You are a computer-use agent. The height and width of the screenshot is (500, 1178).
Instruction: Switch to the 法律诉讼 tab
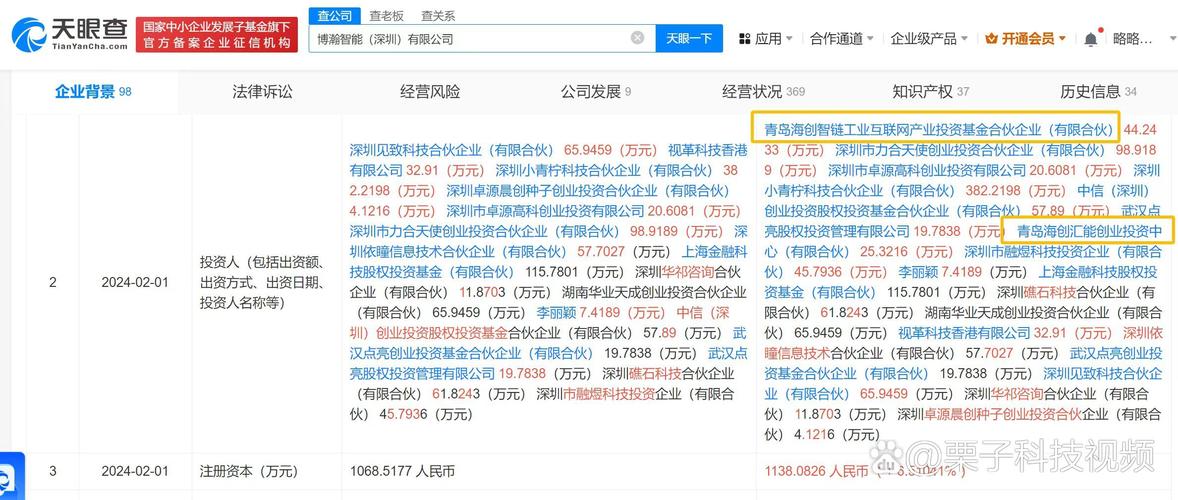pyautogui.click(x=262, y=92)
